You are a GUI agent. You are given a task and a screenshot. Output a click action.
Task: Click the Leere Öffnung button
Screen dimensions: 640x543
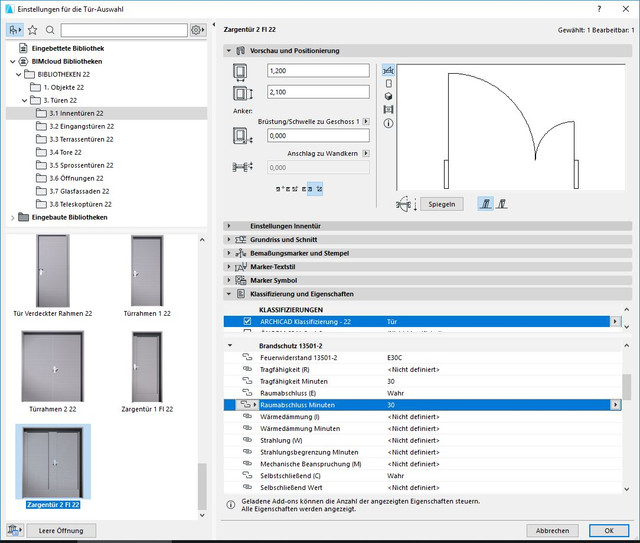pos(61,530)
